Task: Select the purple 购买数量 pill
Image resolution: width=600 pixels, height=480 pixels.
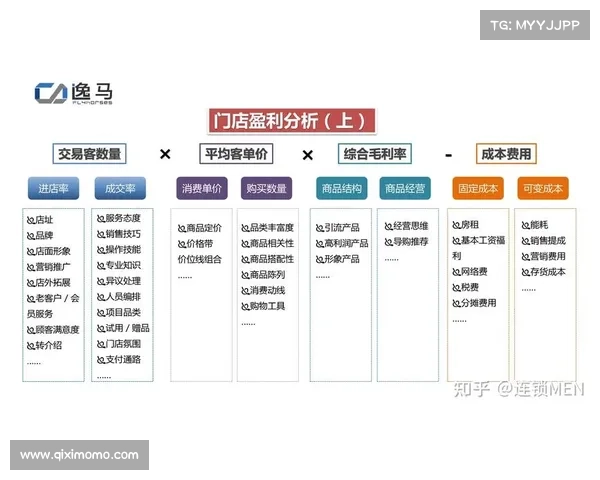Action: [x=266, y=188]
